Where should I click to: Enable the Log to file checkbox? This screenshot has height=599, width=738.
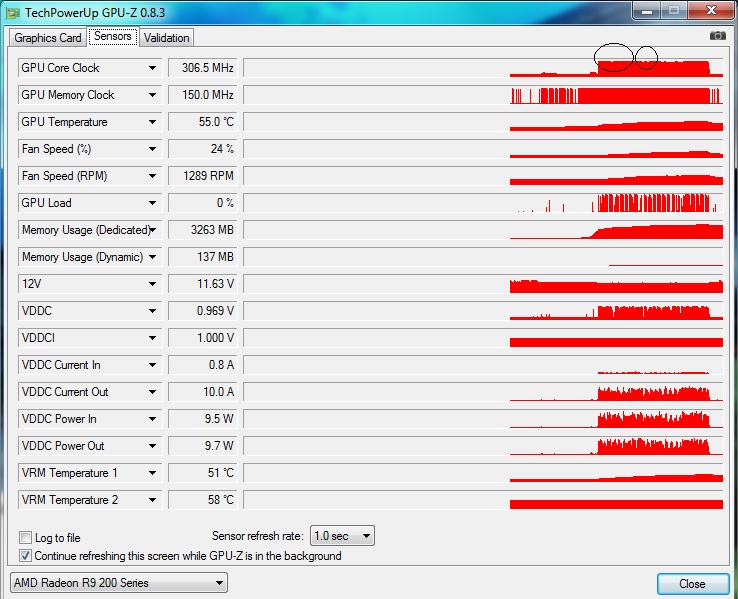pyautogui.click(x=25, y=537)
